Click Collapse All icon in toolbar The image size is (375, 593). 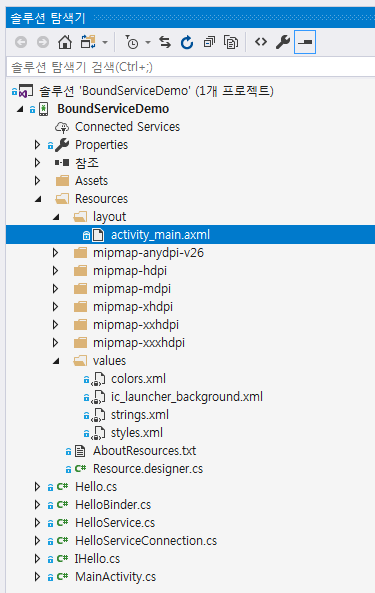(209, 42)
